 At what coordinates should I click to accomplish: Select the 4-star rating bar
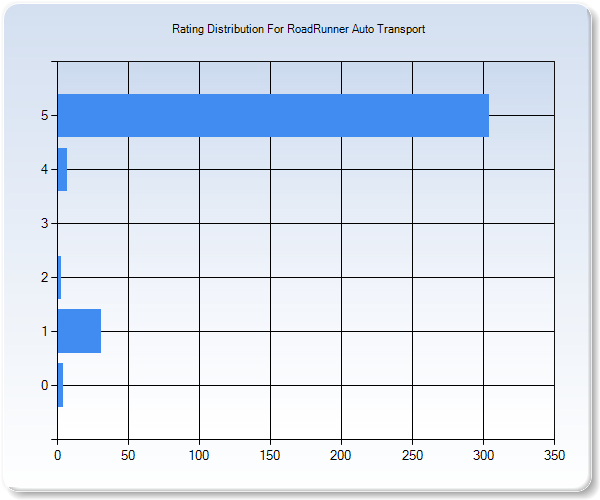[x=62, y=169]
